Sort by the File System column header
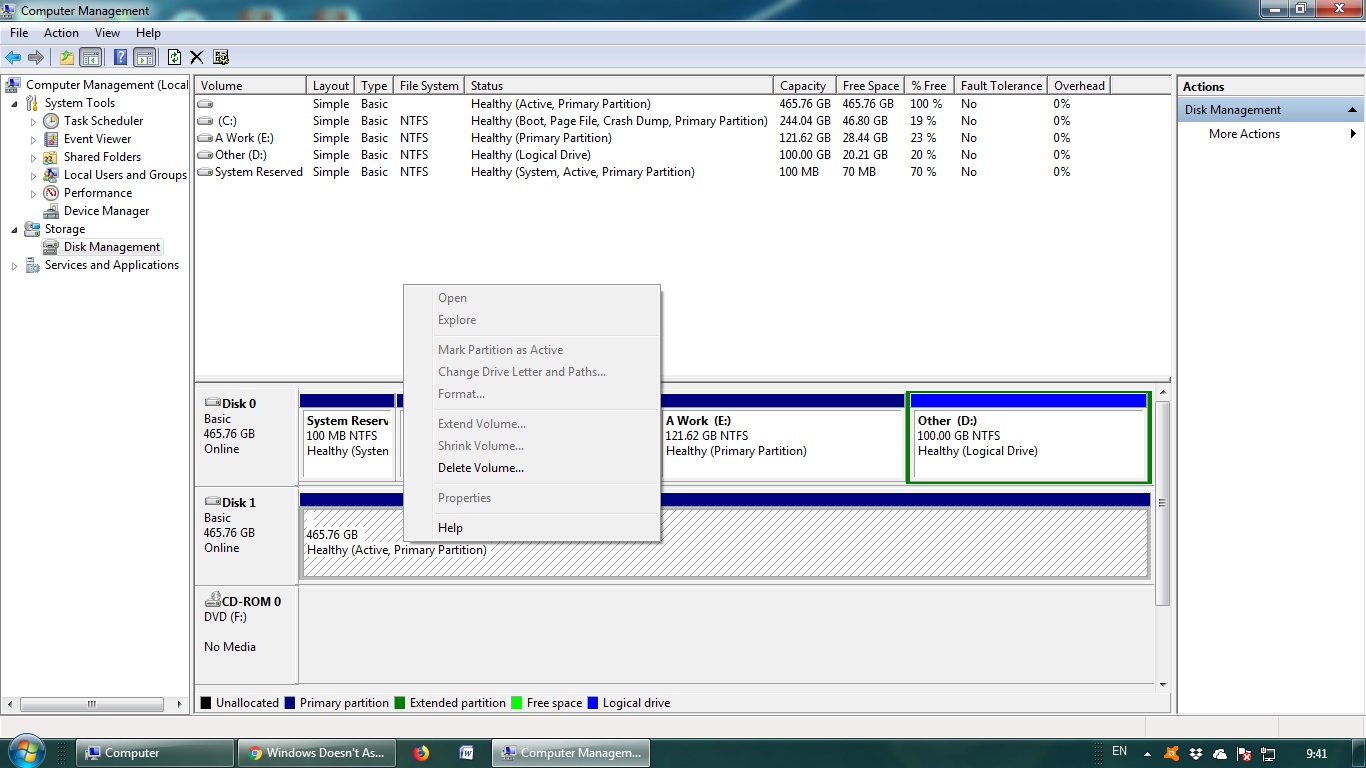The width and height of the screenshot is (1366, 768). (429, 86)
